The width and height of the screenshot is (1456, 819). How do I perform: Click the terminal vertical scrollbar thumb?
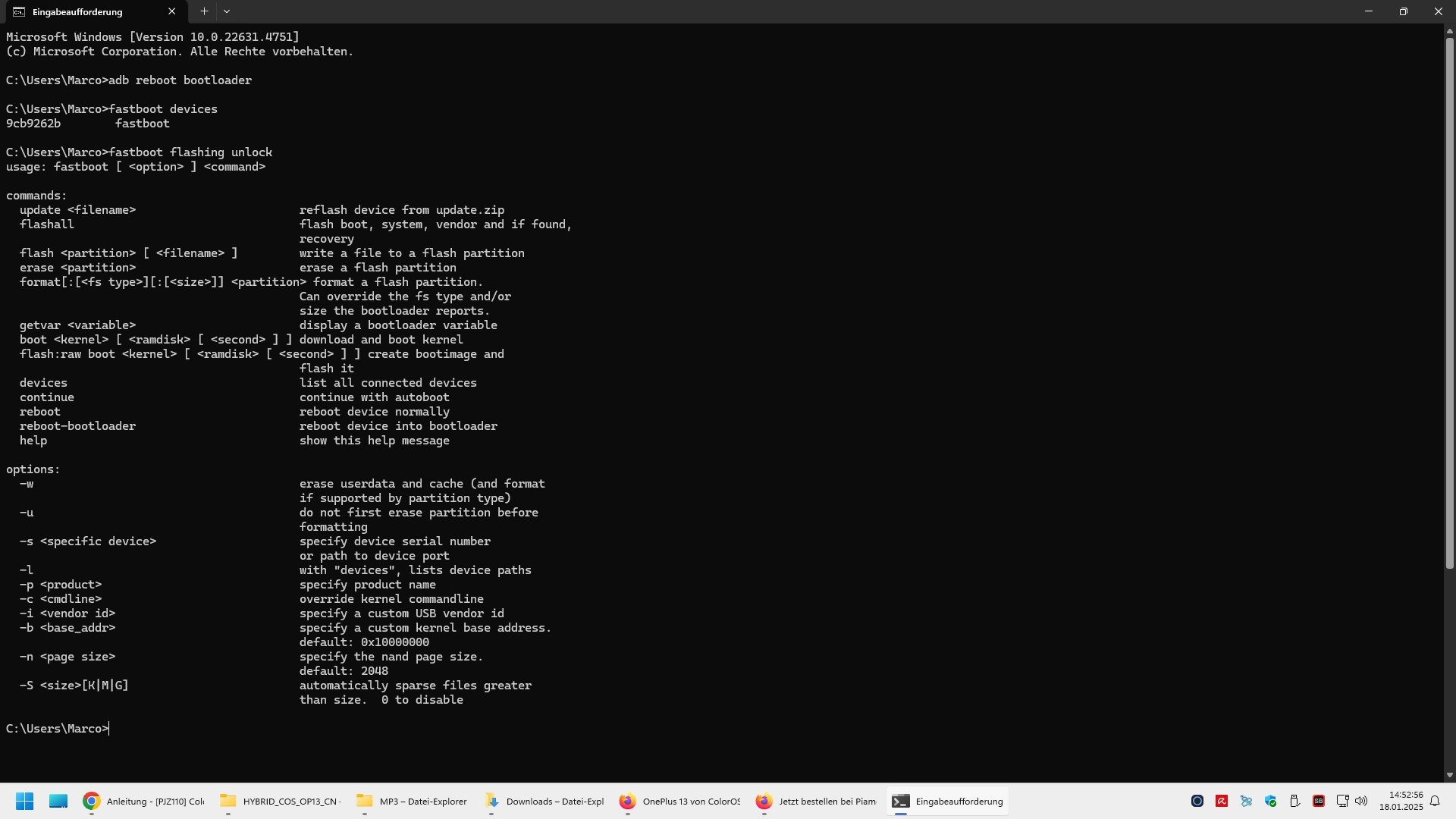tap(1449, 303)
